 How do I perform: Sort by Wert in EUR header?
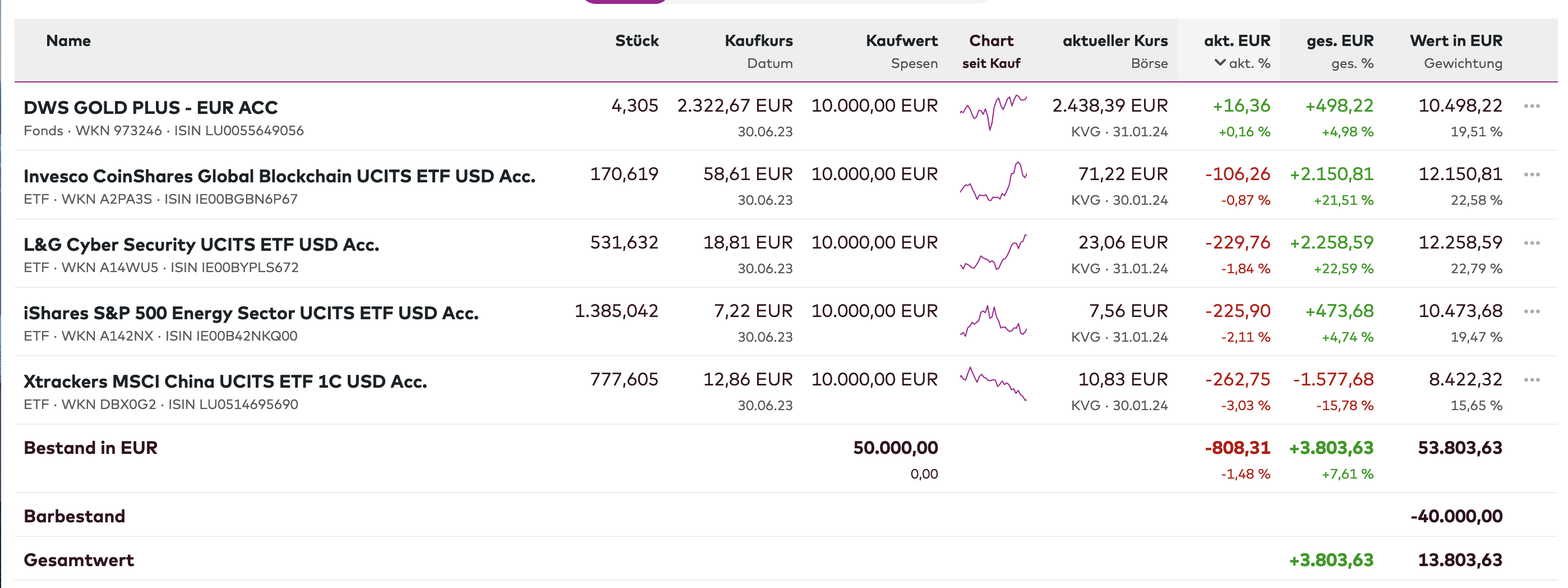[1455, 41]
